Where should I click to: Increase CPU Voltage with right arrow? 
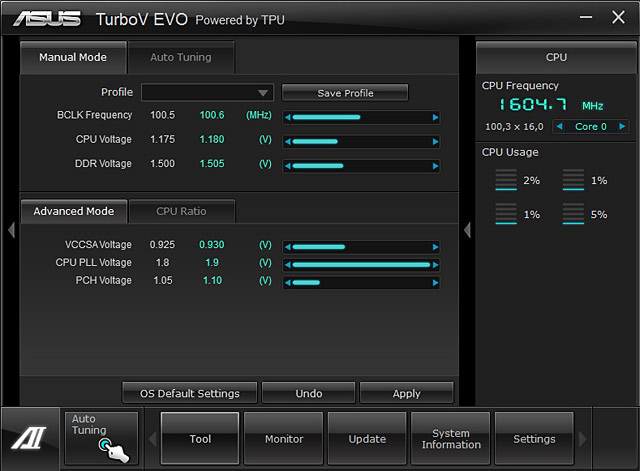[435, 142]
